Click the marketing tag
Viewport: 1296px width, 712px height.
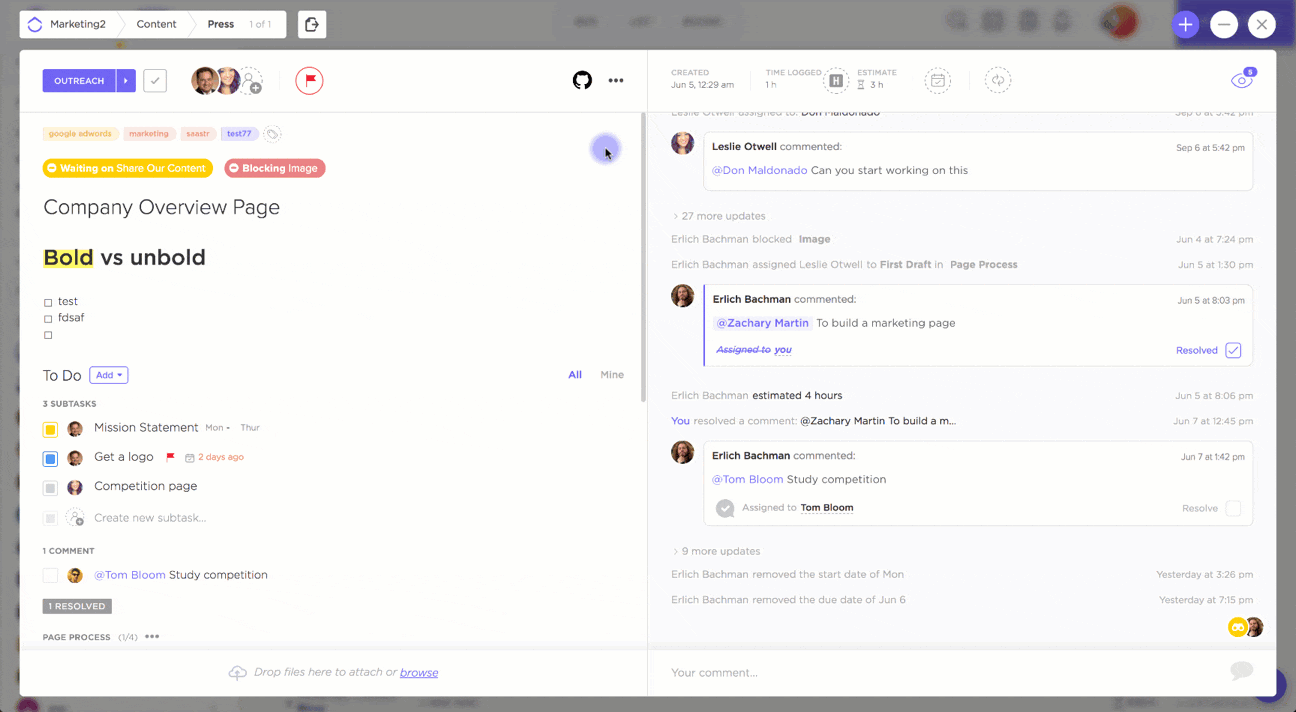(x=149, y=134)
